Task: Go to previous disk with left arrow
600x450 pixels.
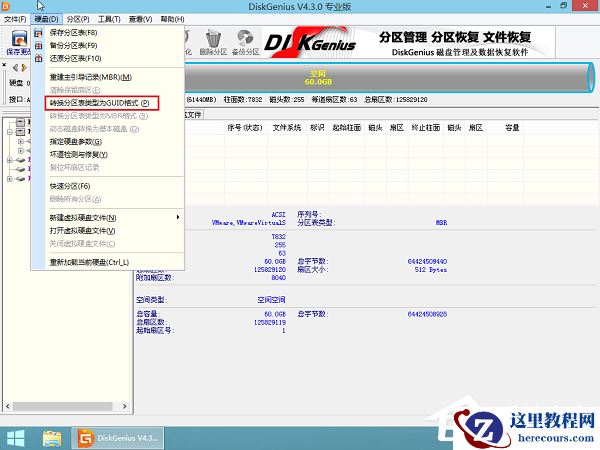Action: (15, 68)
